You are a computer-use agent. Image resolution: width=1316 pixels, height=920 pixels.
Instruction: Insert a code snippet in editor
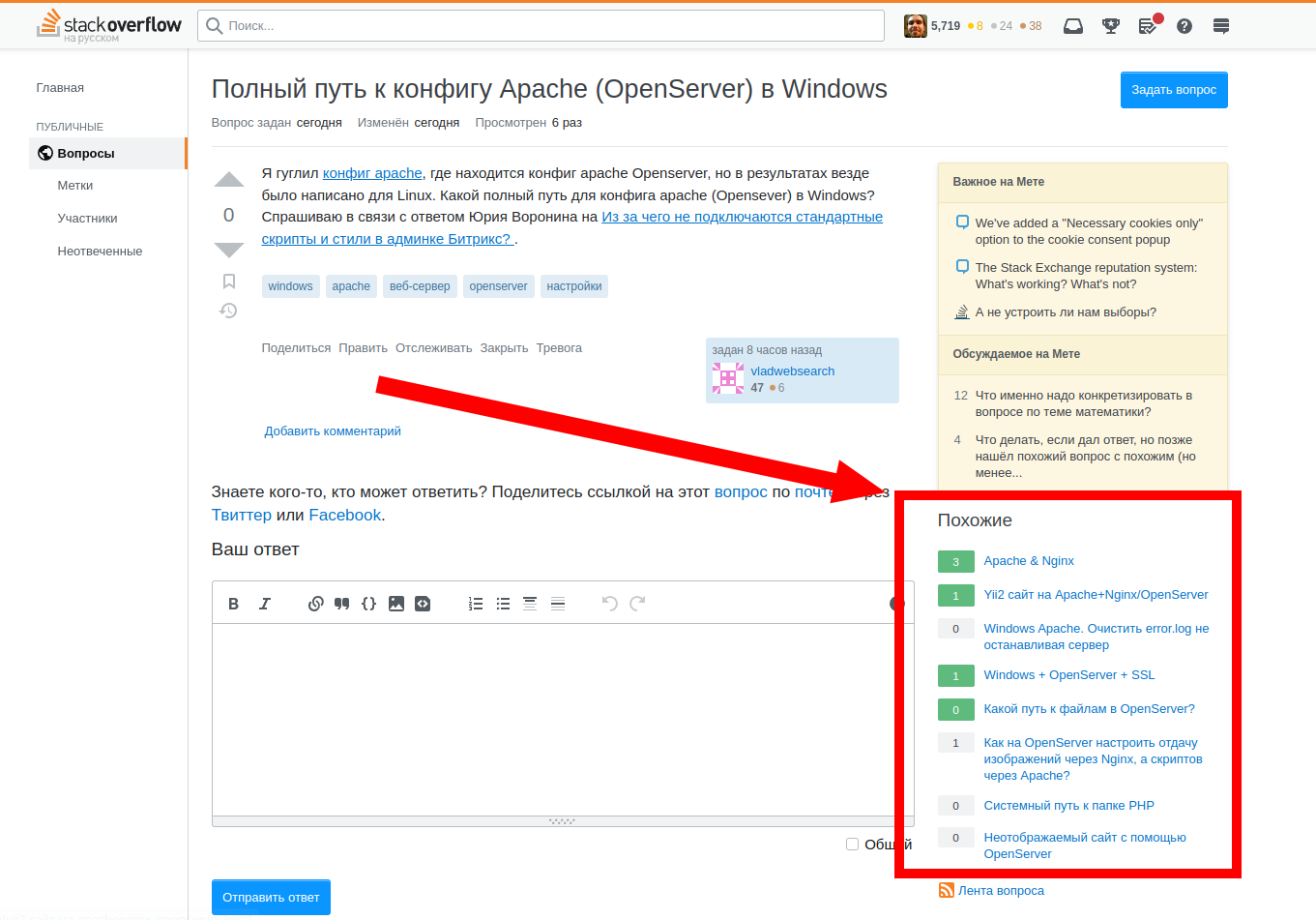click(x=423, y=604)
